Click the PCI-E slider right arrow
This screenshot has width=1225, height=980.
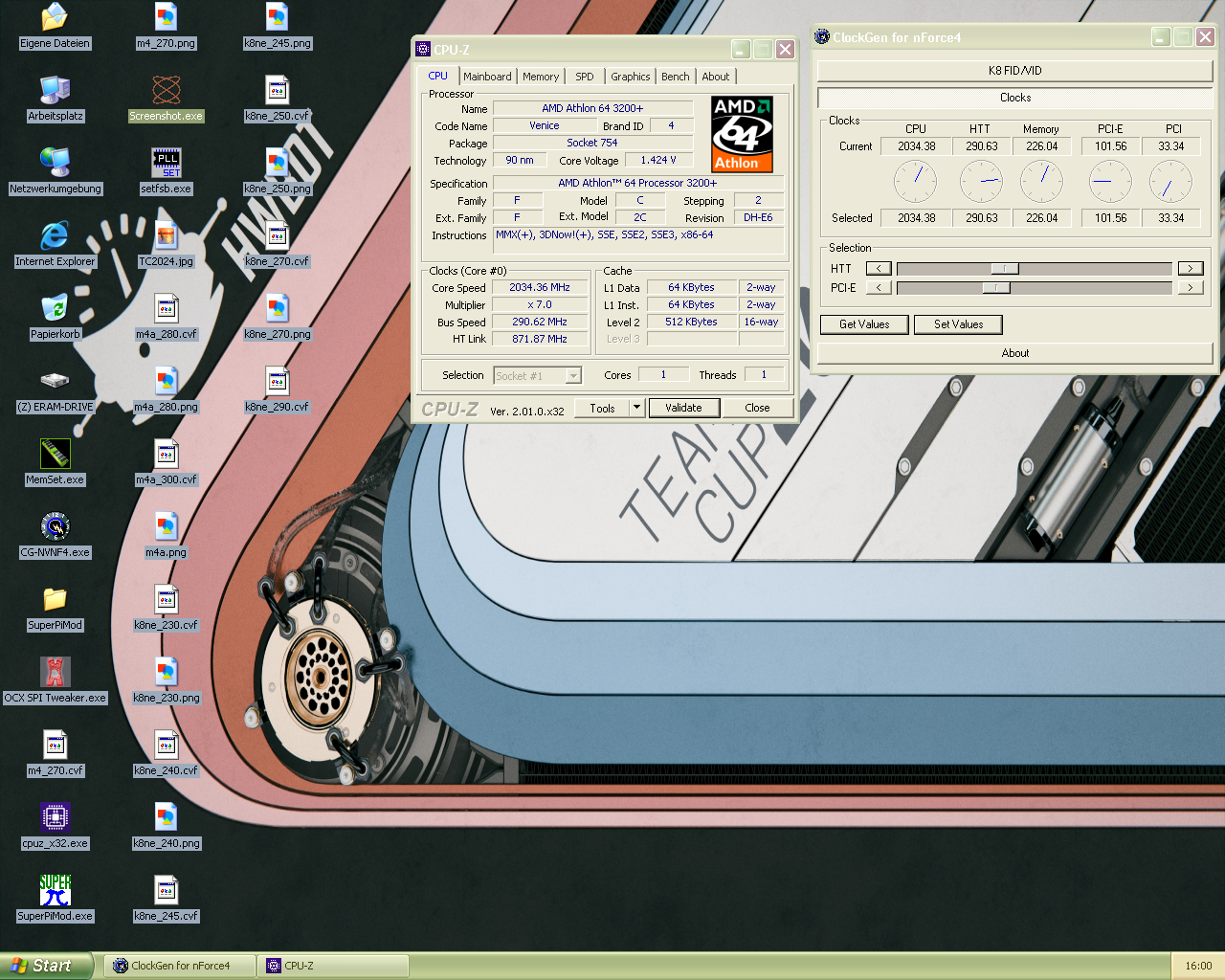pos(1191,288)
